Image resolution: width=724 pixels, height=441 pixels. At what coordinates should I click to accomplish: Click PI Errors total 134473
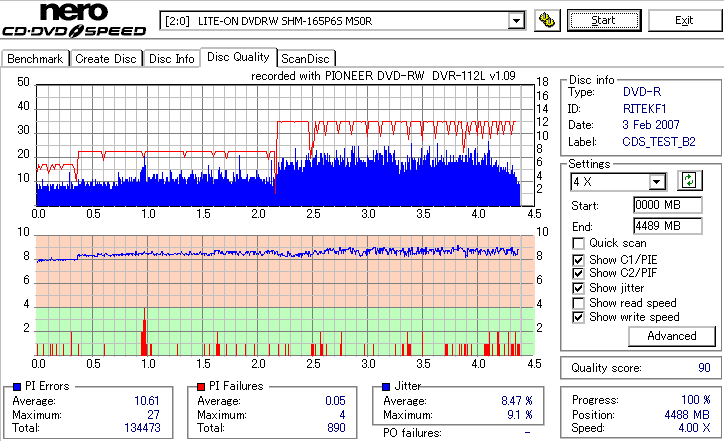tap(142, 428)
